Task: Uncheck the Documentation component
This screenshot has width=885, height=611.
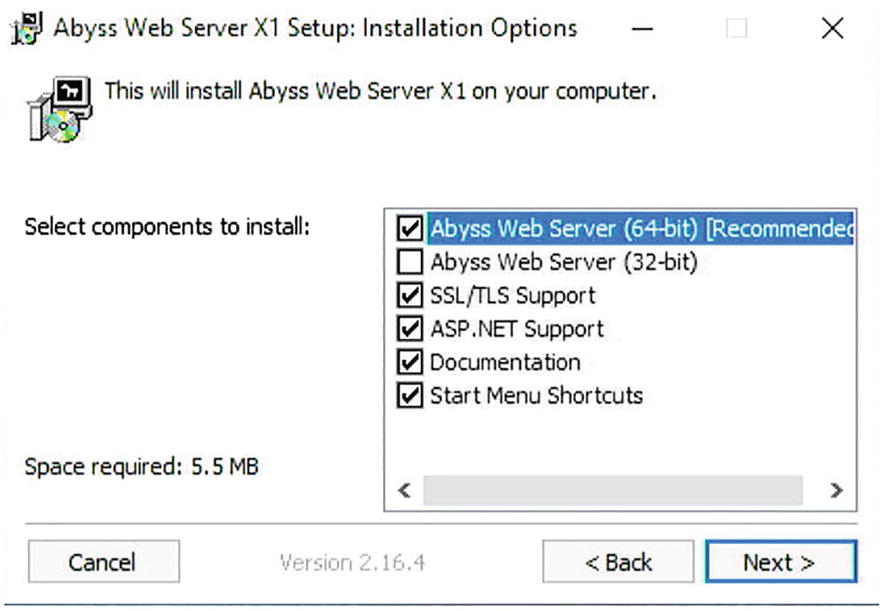Action: 409,362
